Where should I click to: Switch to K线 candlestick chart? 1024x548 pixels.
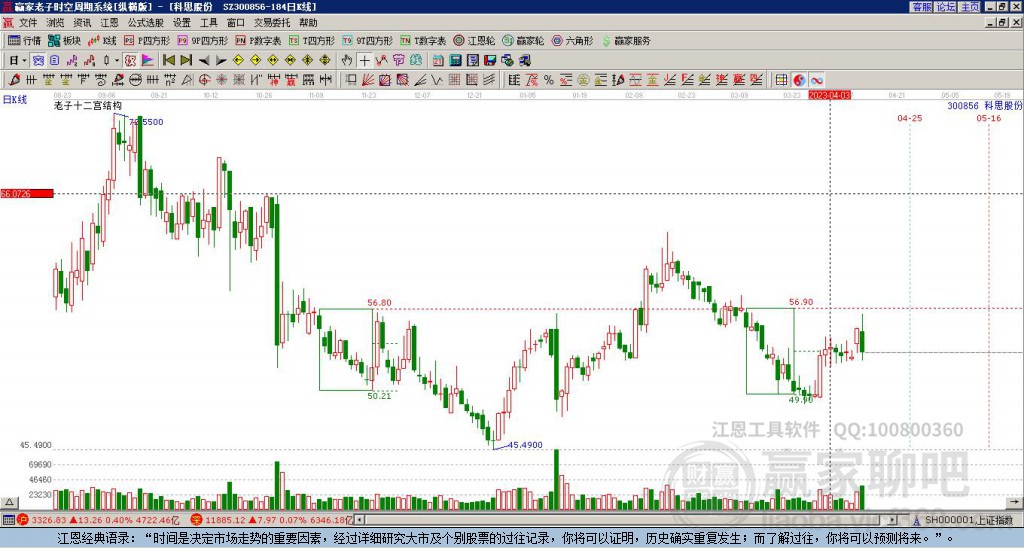coord(102,40)
